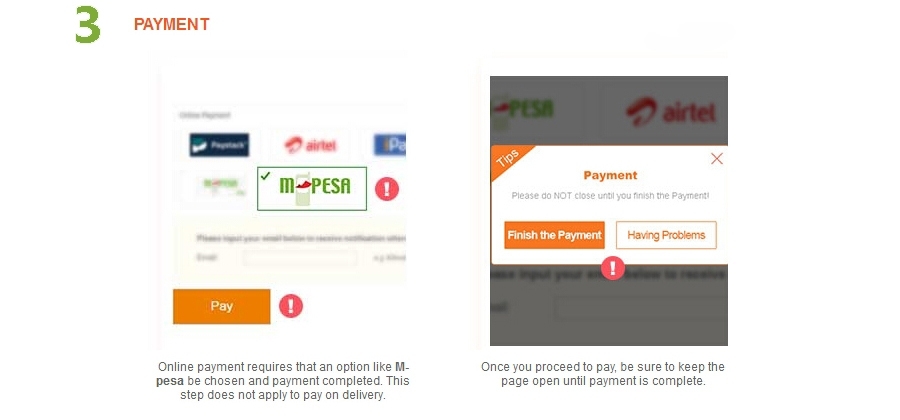Select the partially visible blue Pa payment option
Image resolution: width=900 pixels, height=420 pixels.
(390, 145)
